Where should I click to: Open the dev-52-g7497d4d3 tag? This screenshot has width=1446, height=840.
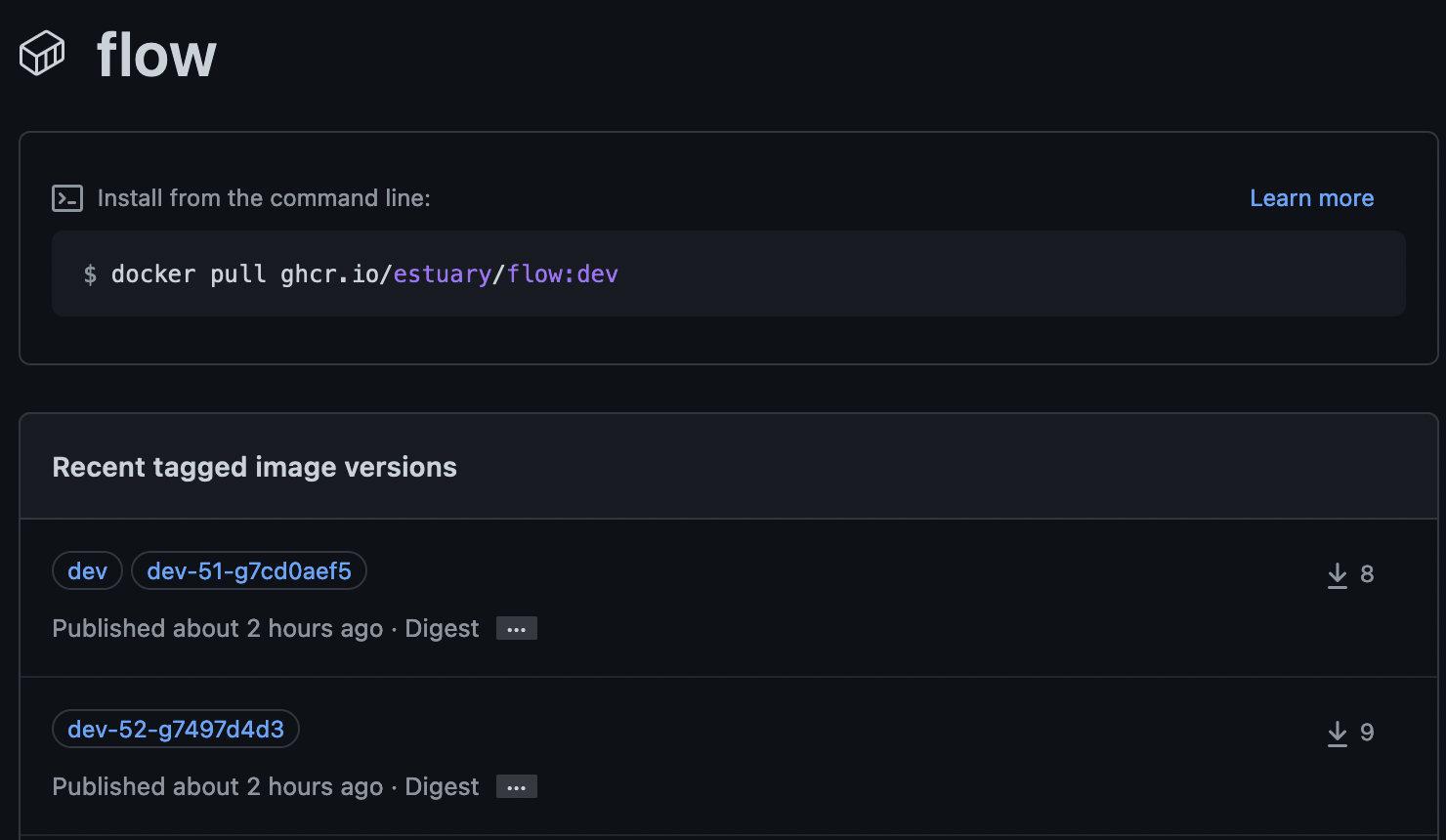[175, 729]
